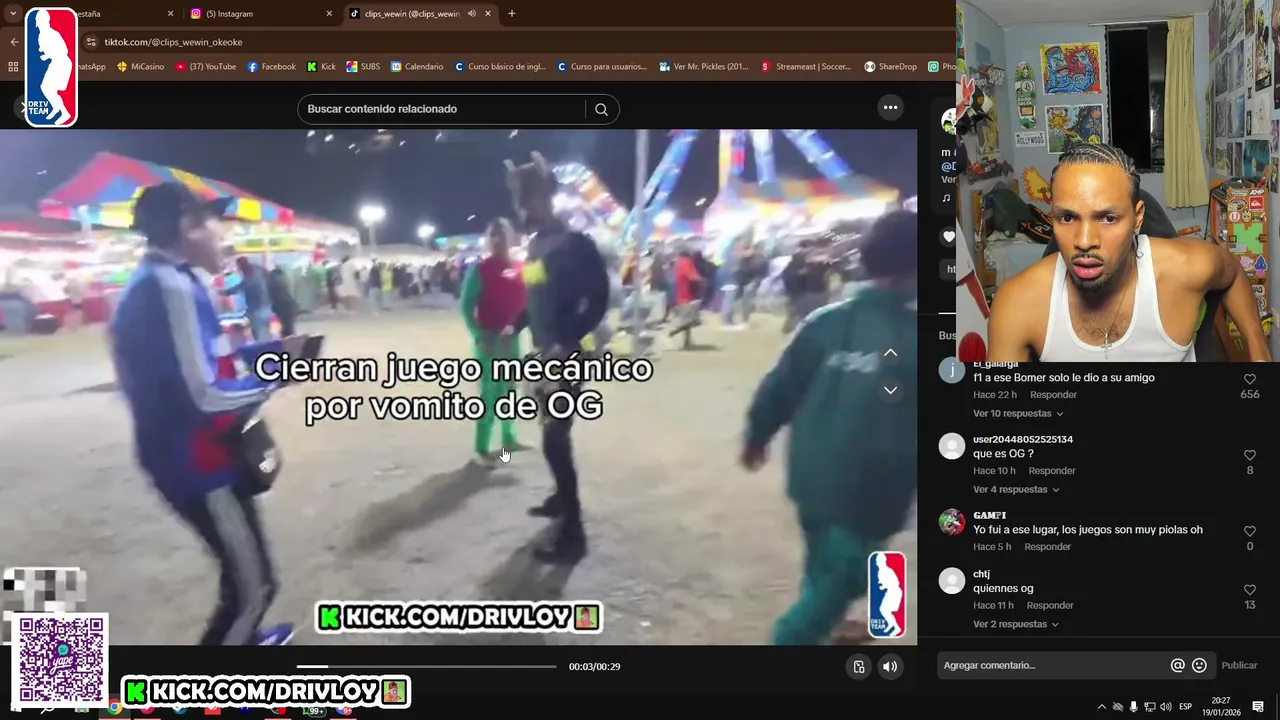Show hidden system tray icons arrow
This screenshot has height=720, width=1280.
coord(1102,707)
